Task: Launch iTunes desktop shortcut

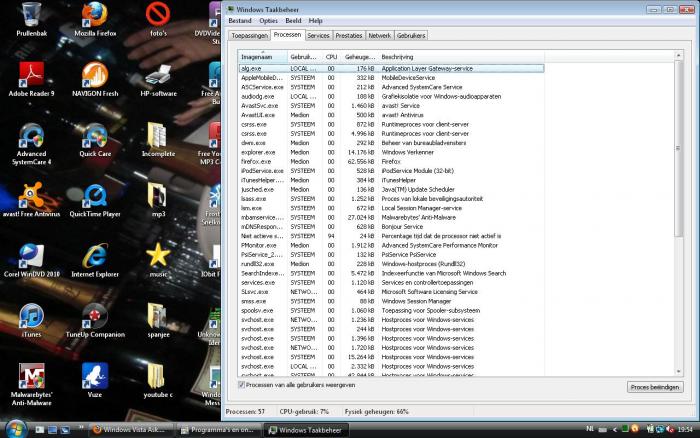Action: [31, 320]
